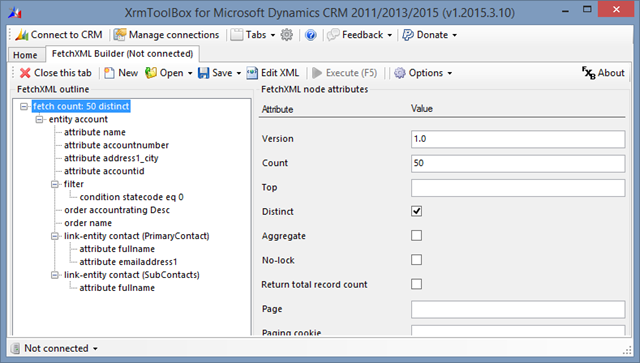The width and height of the screenshot is (640, 363).
Task: Collapse the entity account node
Action: pyautogui.click(x=40, y=120)
